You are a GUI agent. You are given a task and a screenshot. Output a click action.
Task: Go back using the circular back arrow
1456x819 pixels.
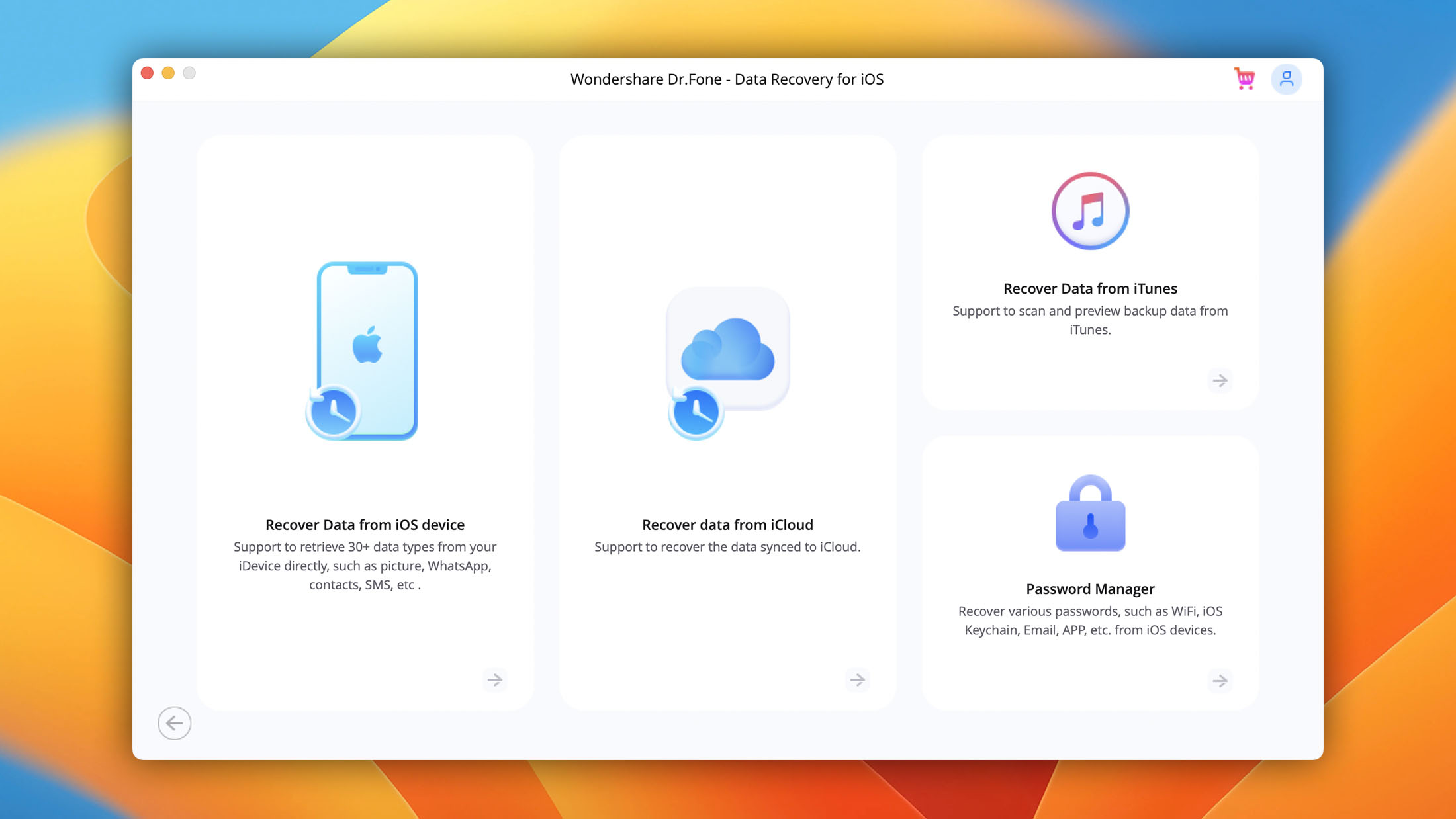[175, 723]
